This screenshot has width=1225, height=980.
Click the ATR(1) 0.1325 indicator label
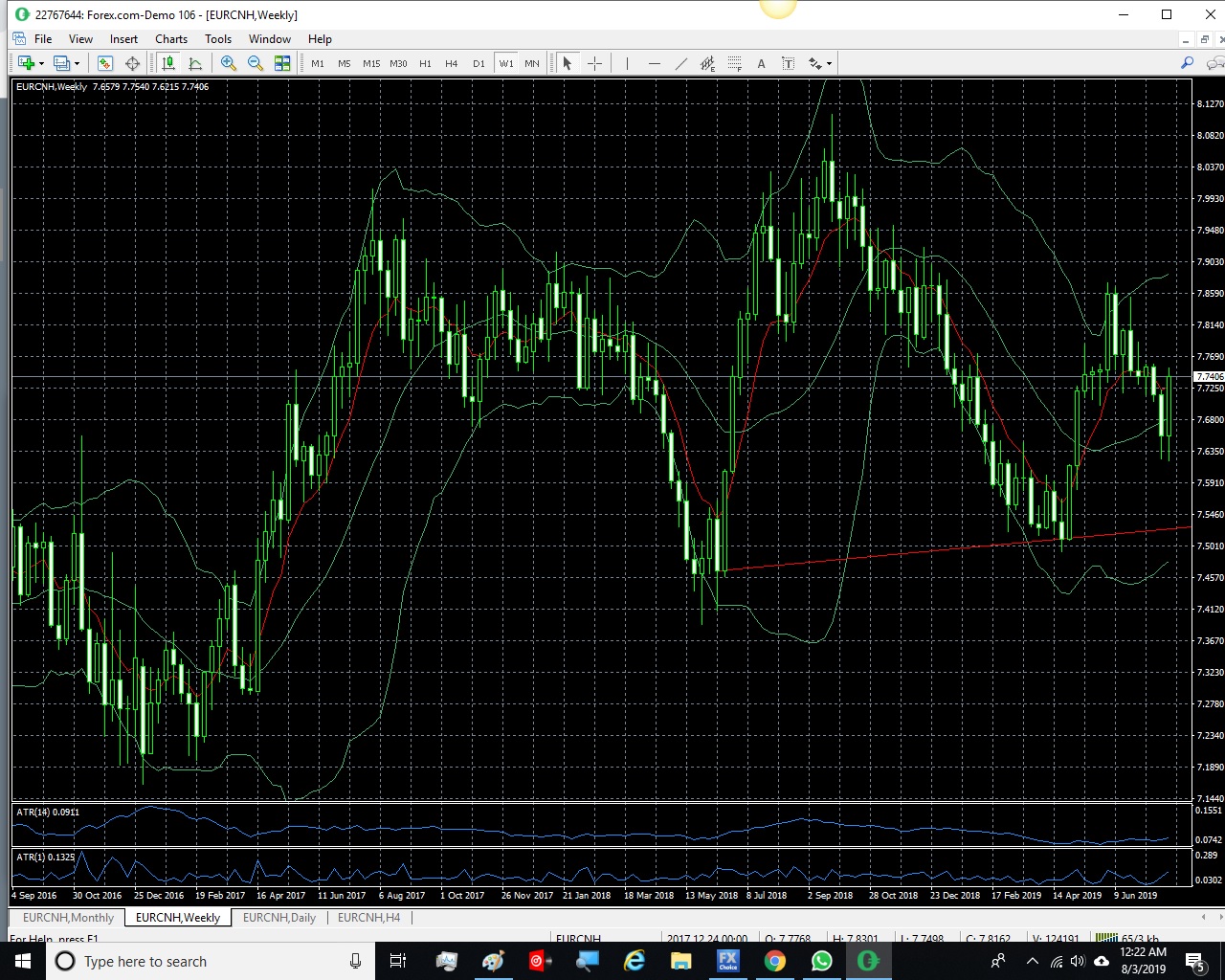(45, 857)
